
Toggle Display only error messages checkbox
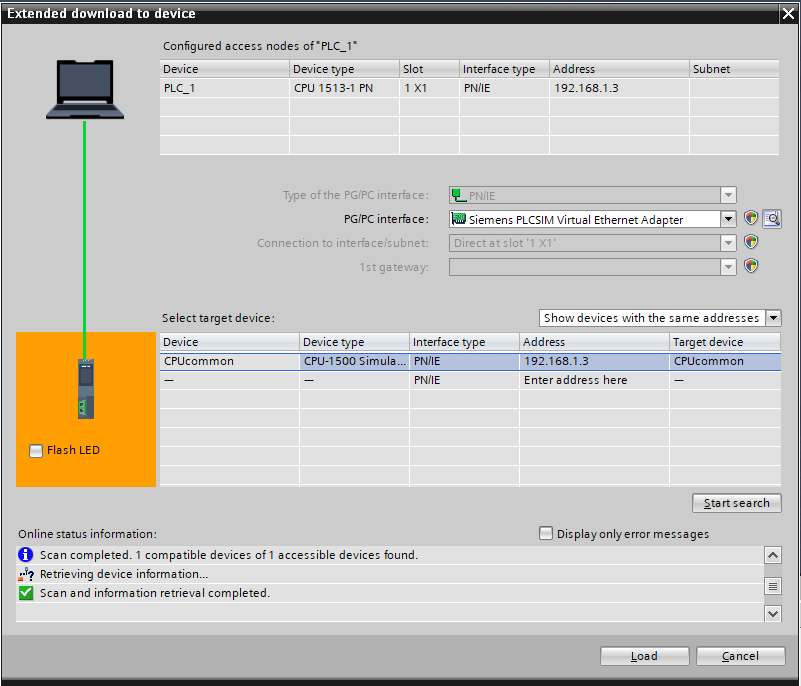coord(546,533)
